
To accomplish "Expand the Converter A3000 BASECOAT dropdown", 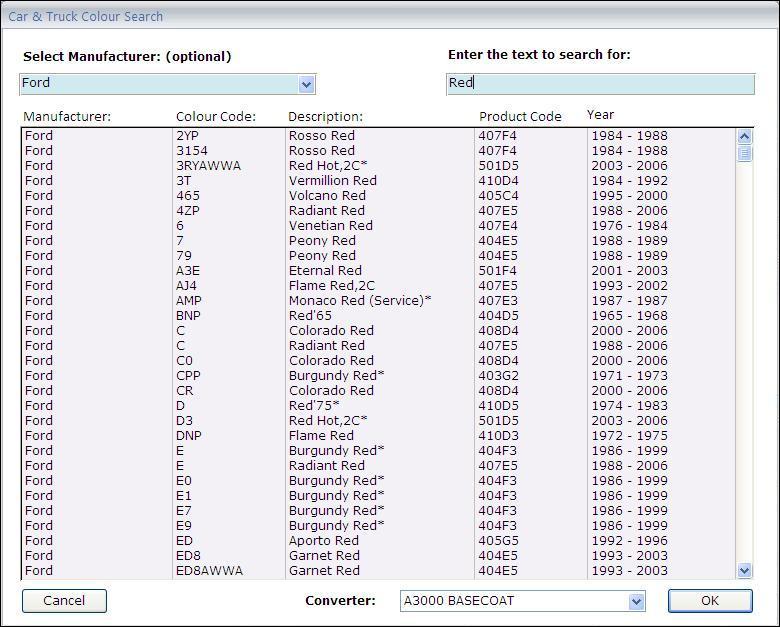I will 636,601.
